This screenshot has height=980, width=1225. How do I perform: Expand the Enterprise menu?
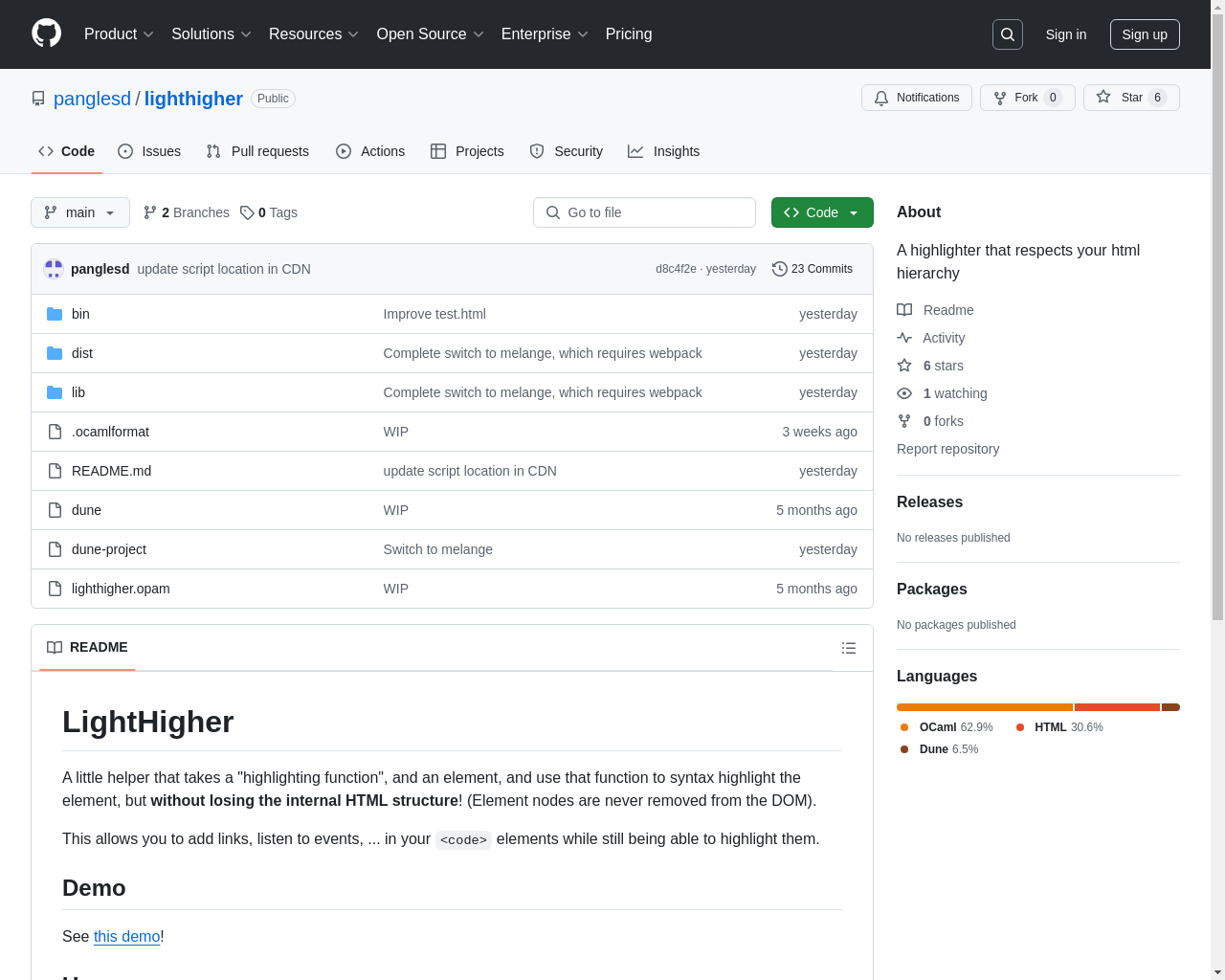point(545,34)
